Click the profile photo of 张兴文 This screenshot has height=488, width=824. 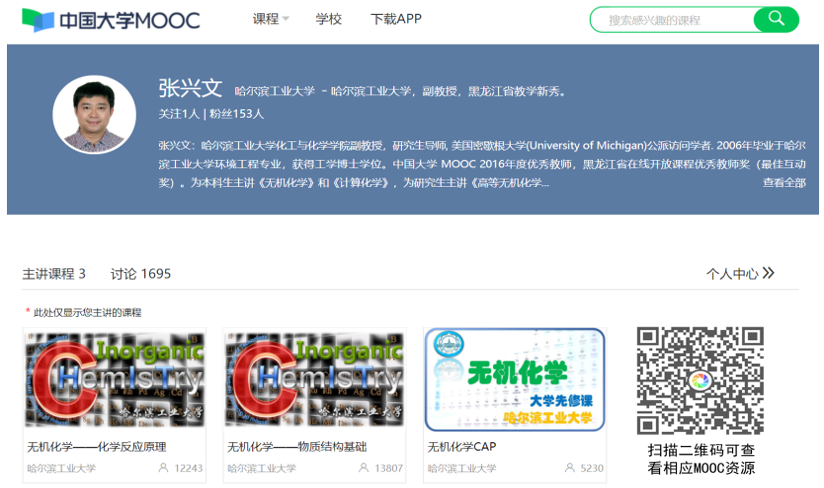[x=94, y=115]
